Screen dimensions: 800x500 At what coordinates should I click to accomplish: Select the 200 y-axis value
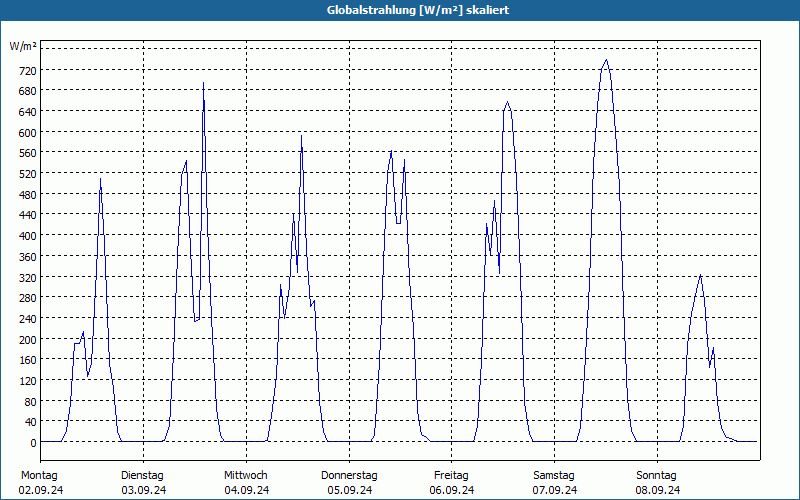[27, 339]
